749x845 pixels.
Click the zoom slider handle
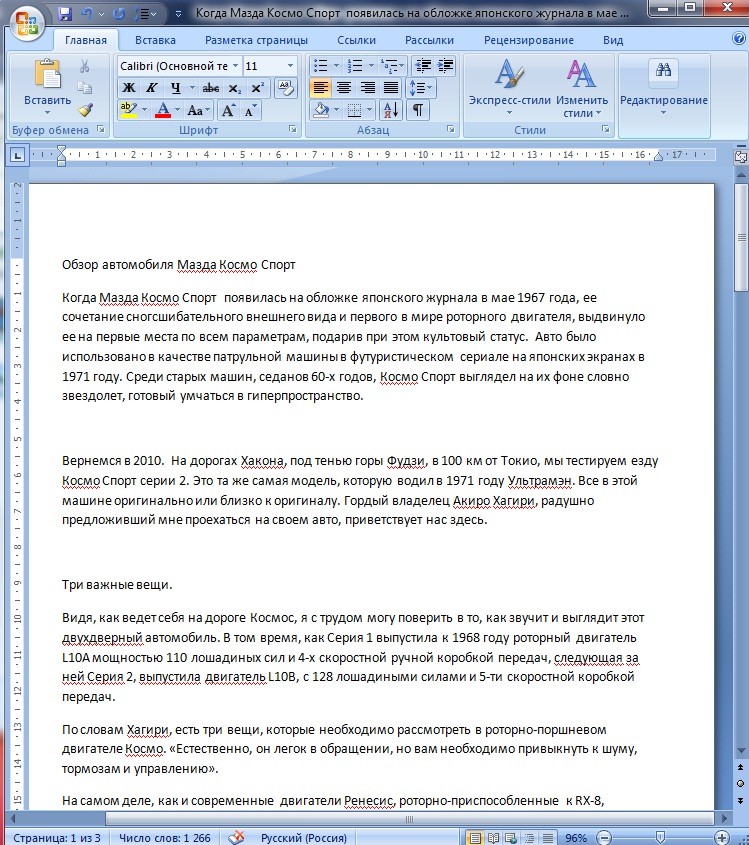point(660,837)
